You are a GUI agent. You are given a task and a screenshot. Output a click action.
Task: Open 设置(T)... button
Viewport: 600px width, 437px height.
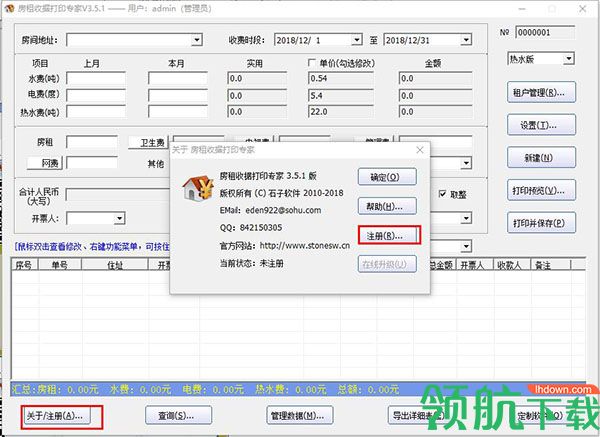click(x=541, y=125)
